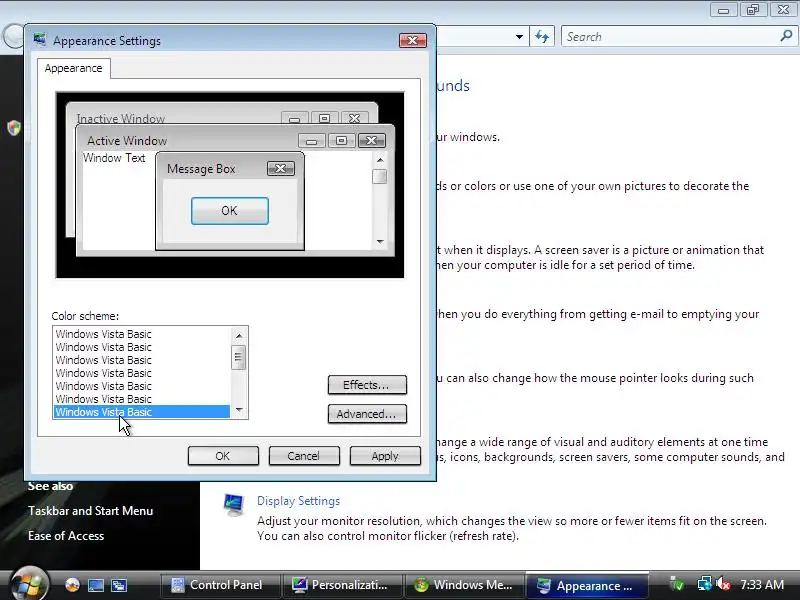The height and width of the screenshot is (600, 800).
Task: Open the Ease of Access link
Action: [x=66, y=536]
